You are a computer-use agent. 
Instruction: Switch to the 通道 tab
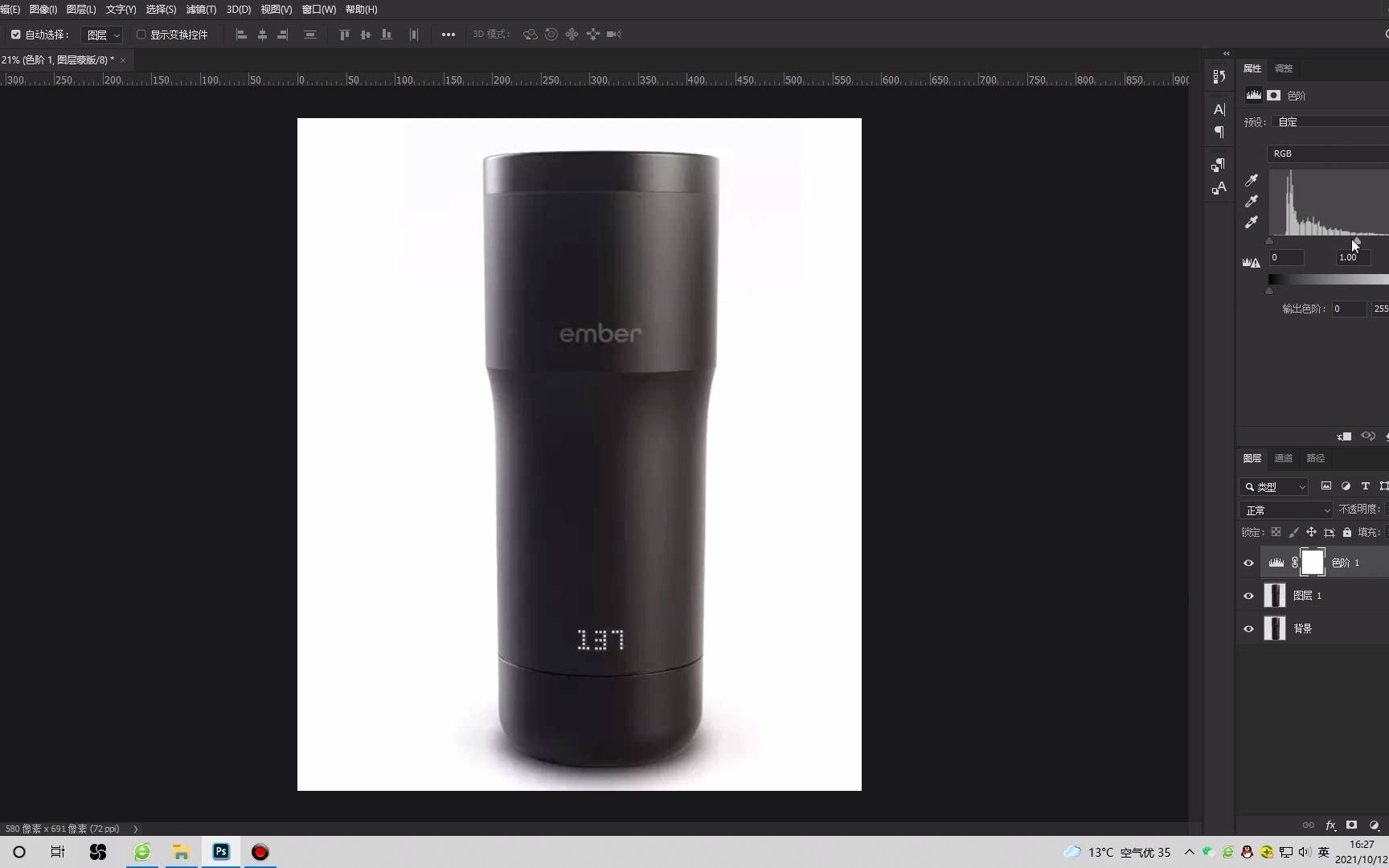(1284, 458)
